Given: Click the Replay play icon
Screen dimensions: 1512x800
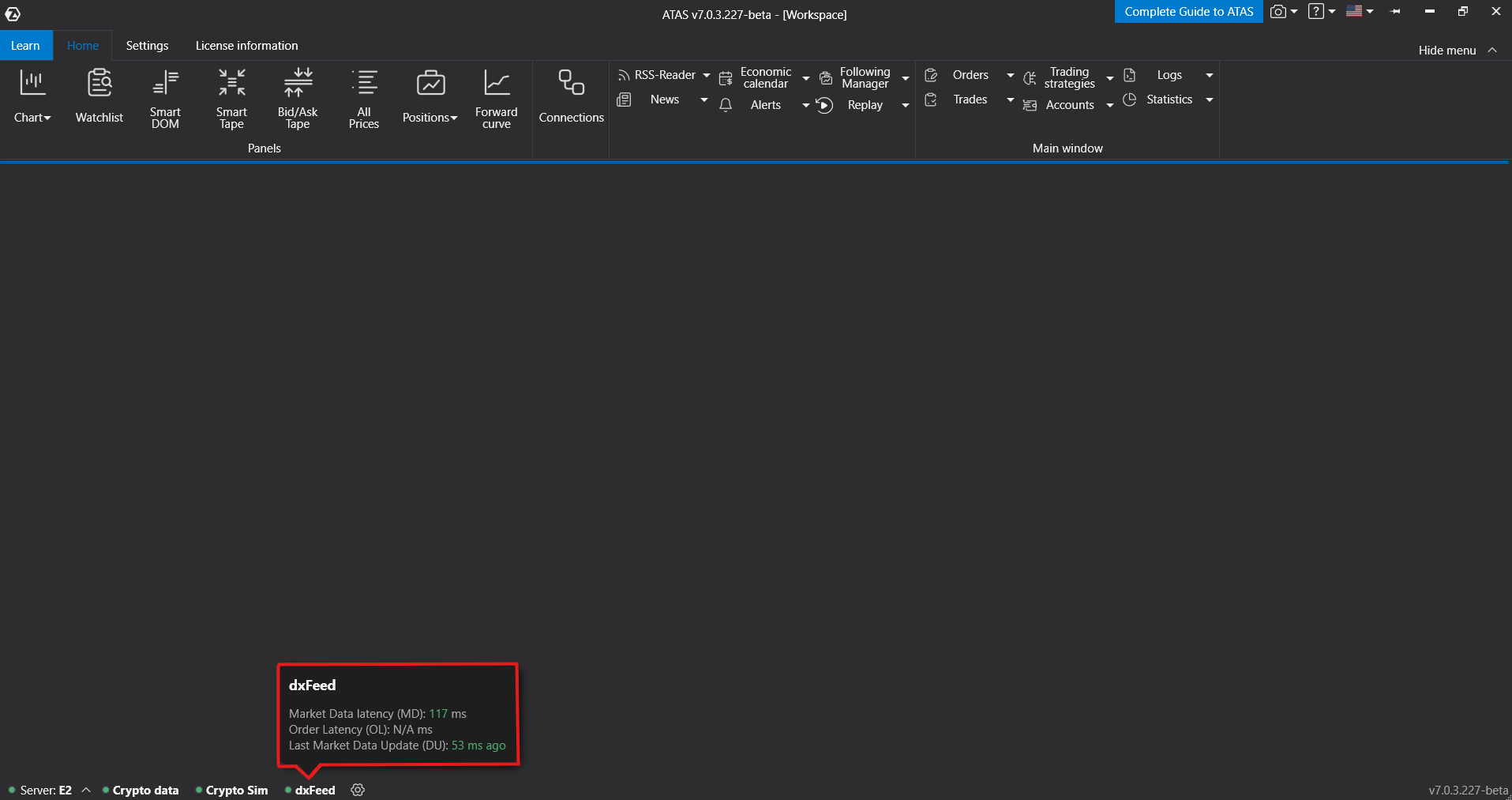Looking at the screenshot, I should point(824,105).
